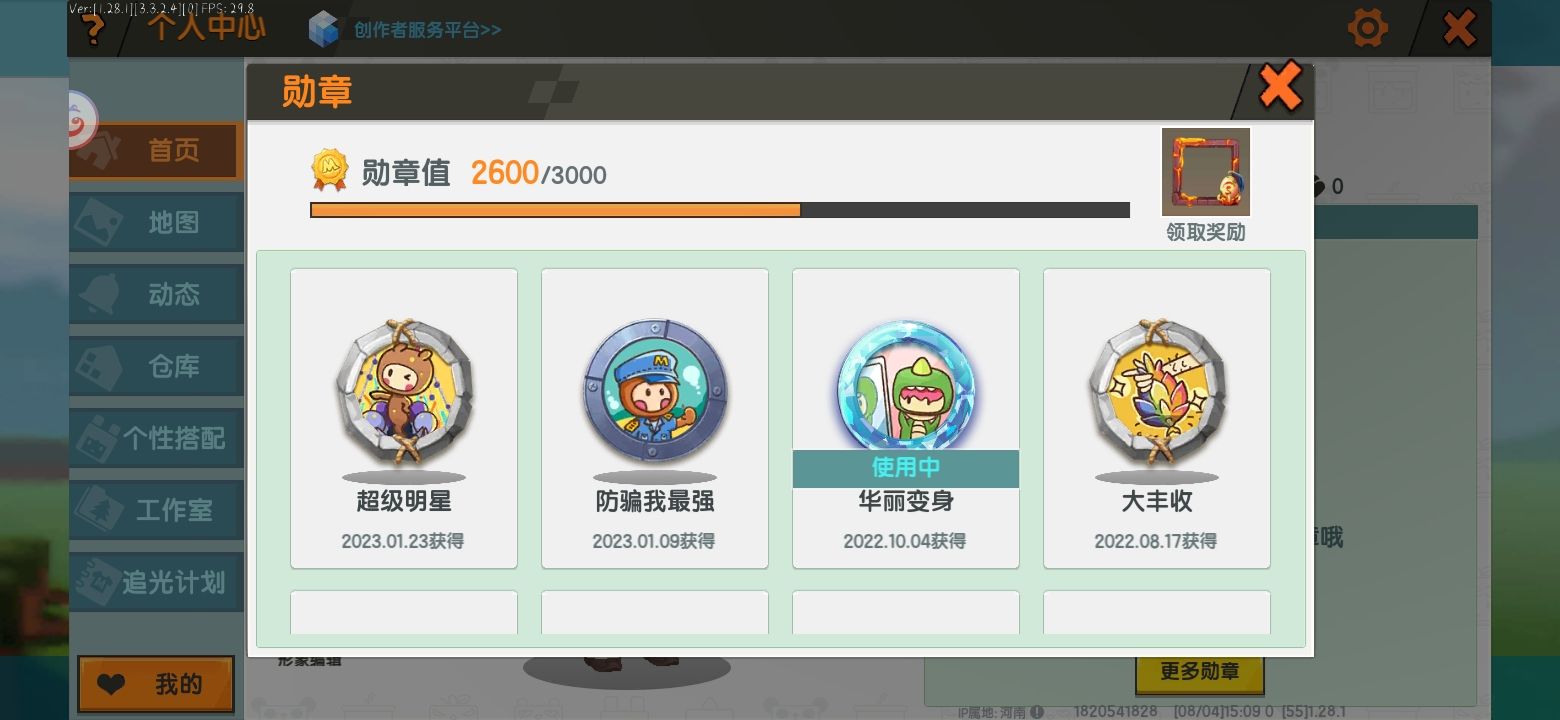
Task: Open the 仓库 tab
Action: (x=156, y=367)
